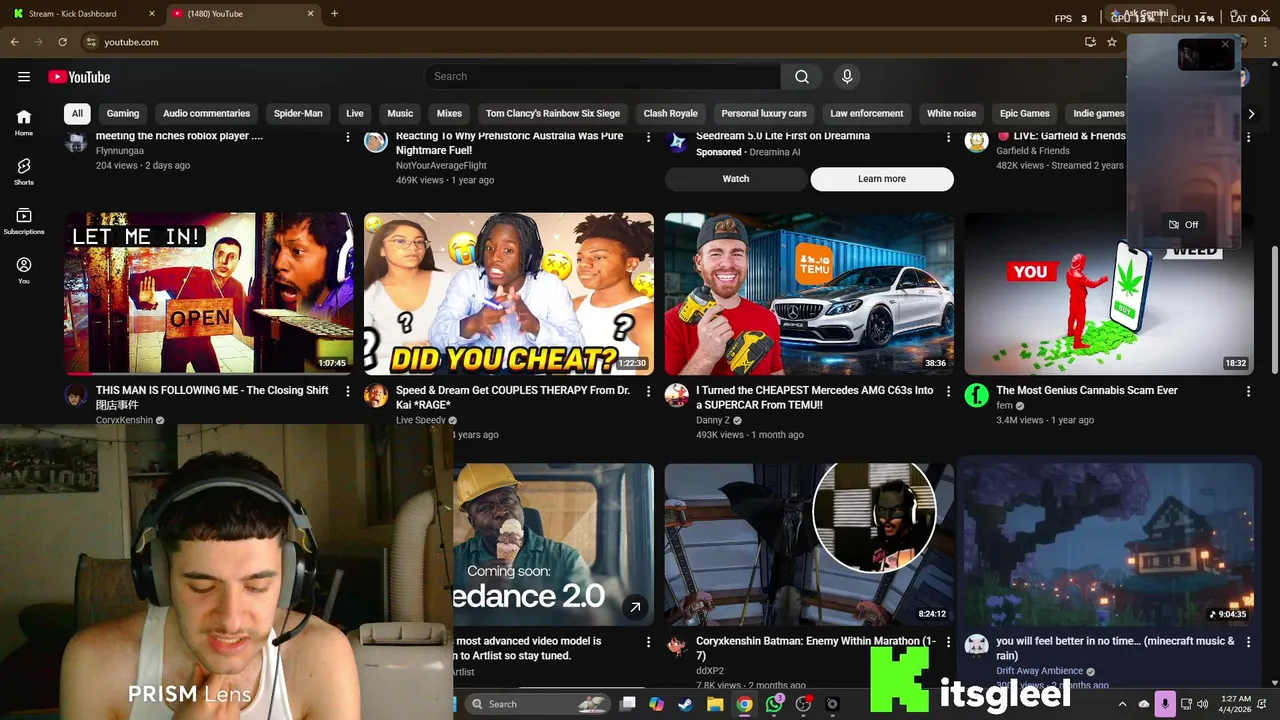
Task: Open options for Batman Marathon video
Action: pyautogui.click(x=948, y=642)
